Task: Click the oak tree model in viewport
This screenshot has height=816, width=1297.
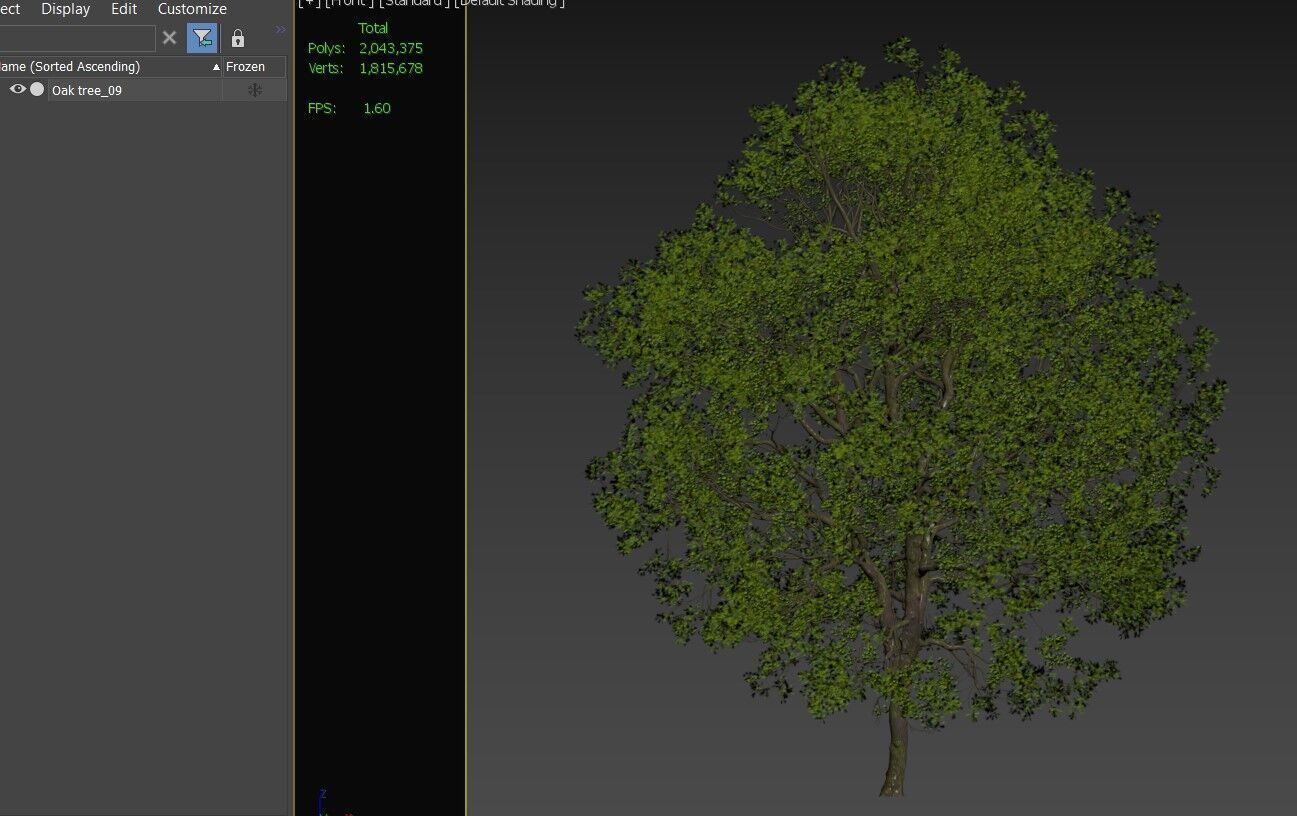Action: pos(900,415)
